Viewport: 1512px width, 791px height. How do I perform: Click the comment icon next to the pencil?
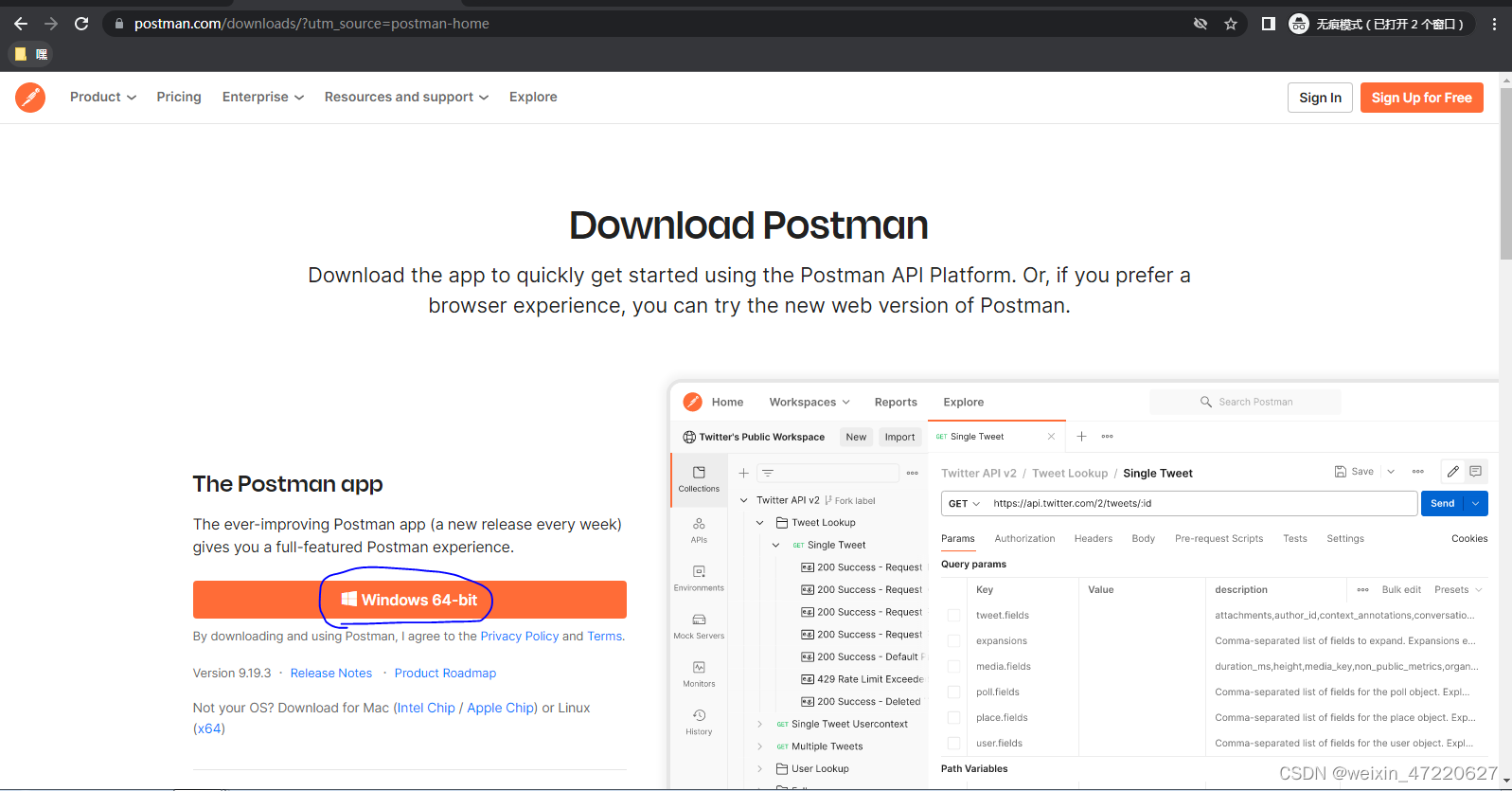coord(1475,471)
